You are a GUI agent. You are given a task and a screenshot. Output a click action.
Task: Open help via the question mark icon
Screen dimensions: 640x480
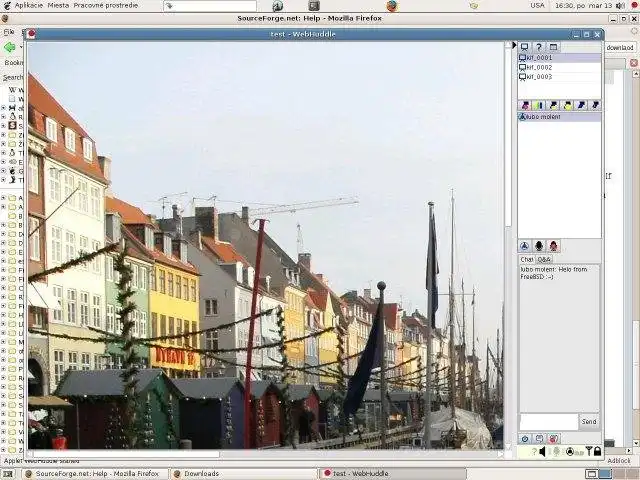(538, 47)
